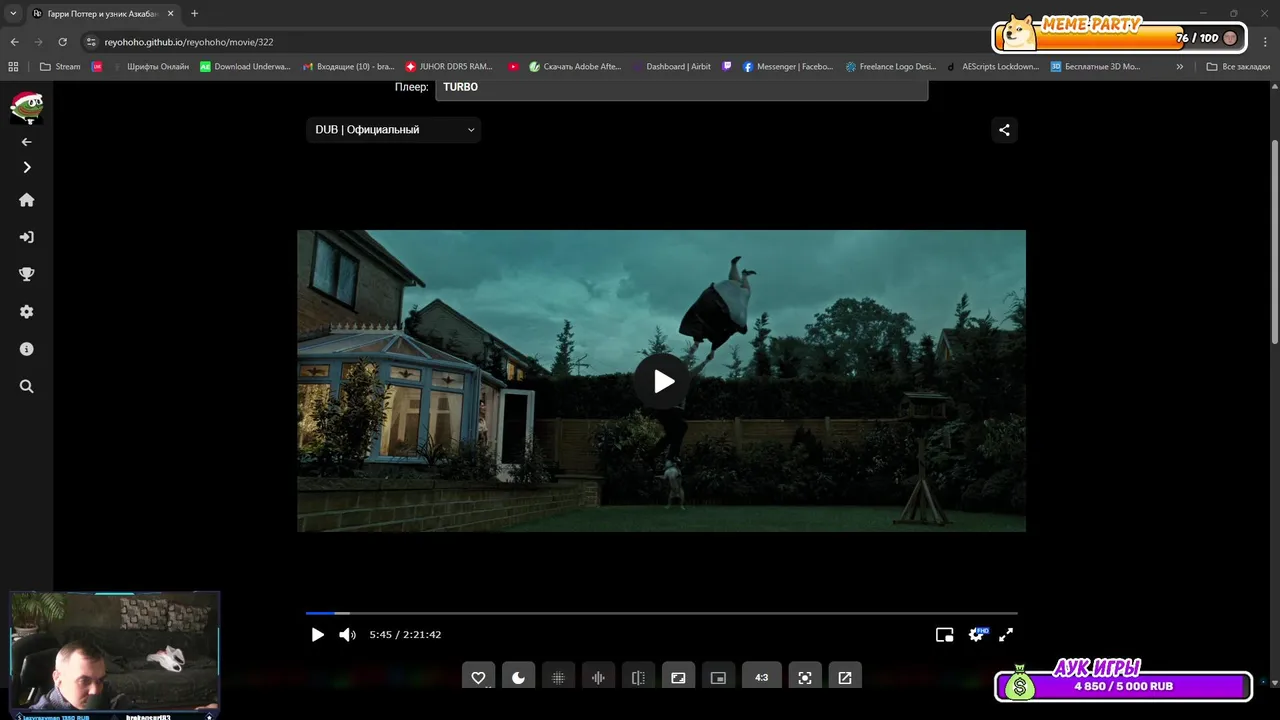Click the webcam overlay
The width and height of the screenshot is (1280, 720).
tap(114, 654)
